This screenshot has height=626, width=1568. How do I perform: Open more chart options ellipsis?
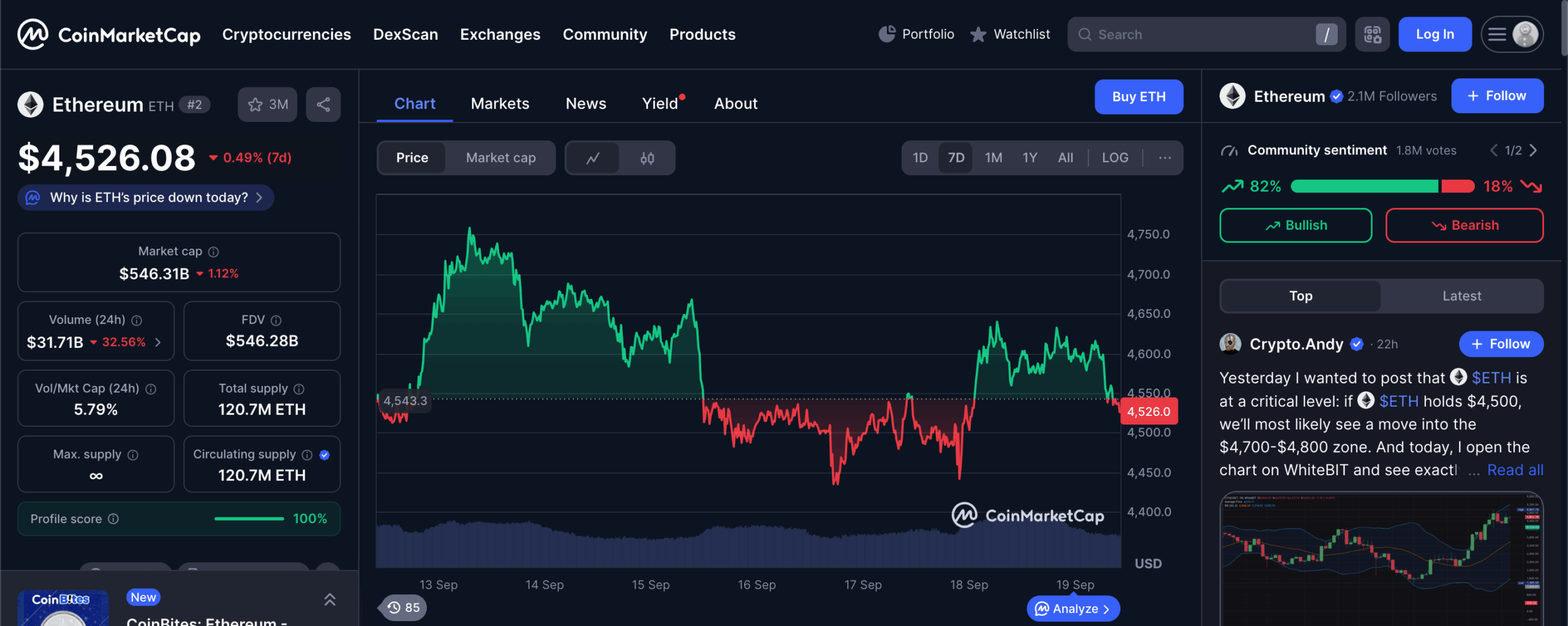pyautogui.click(x=1164, y=158)
